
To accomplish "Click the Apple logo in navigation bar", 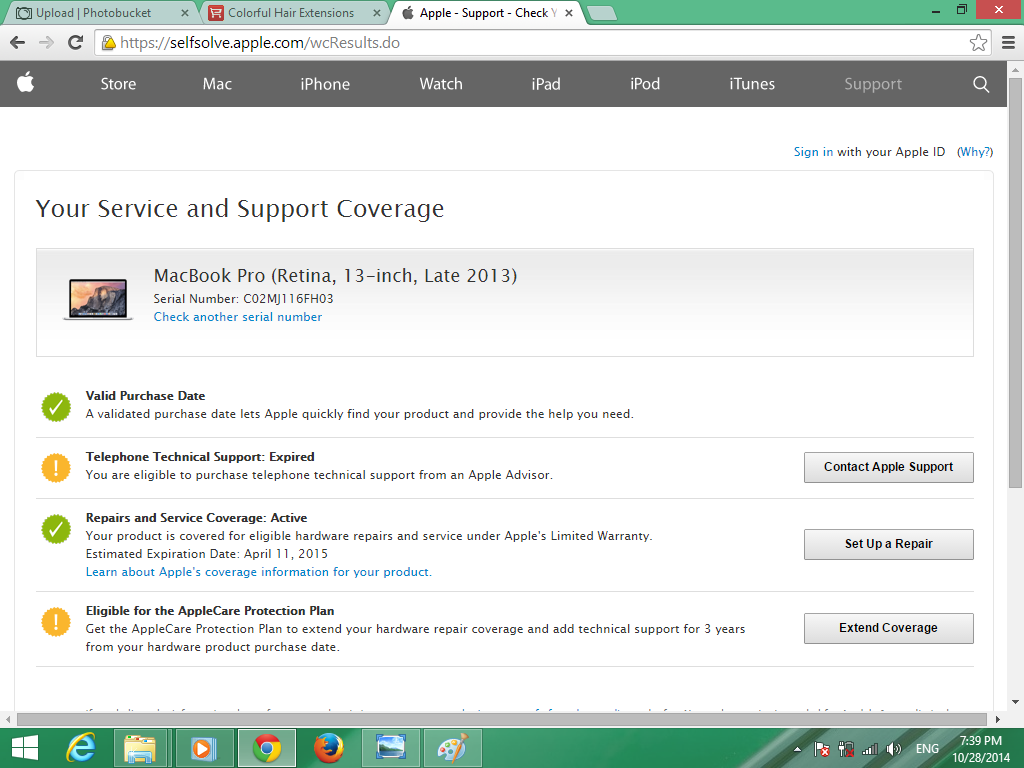I will (x=26, y=84).
